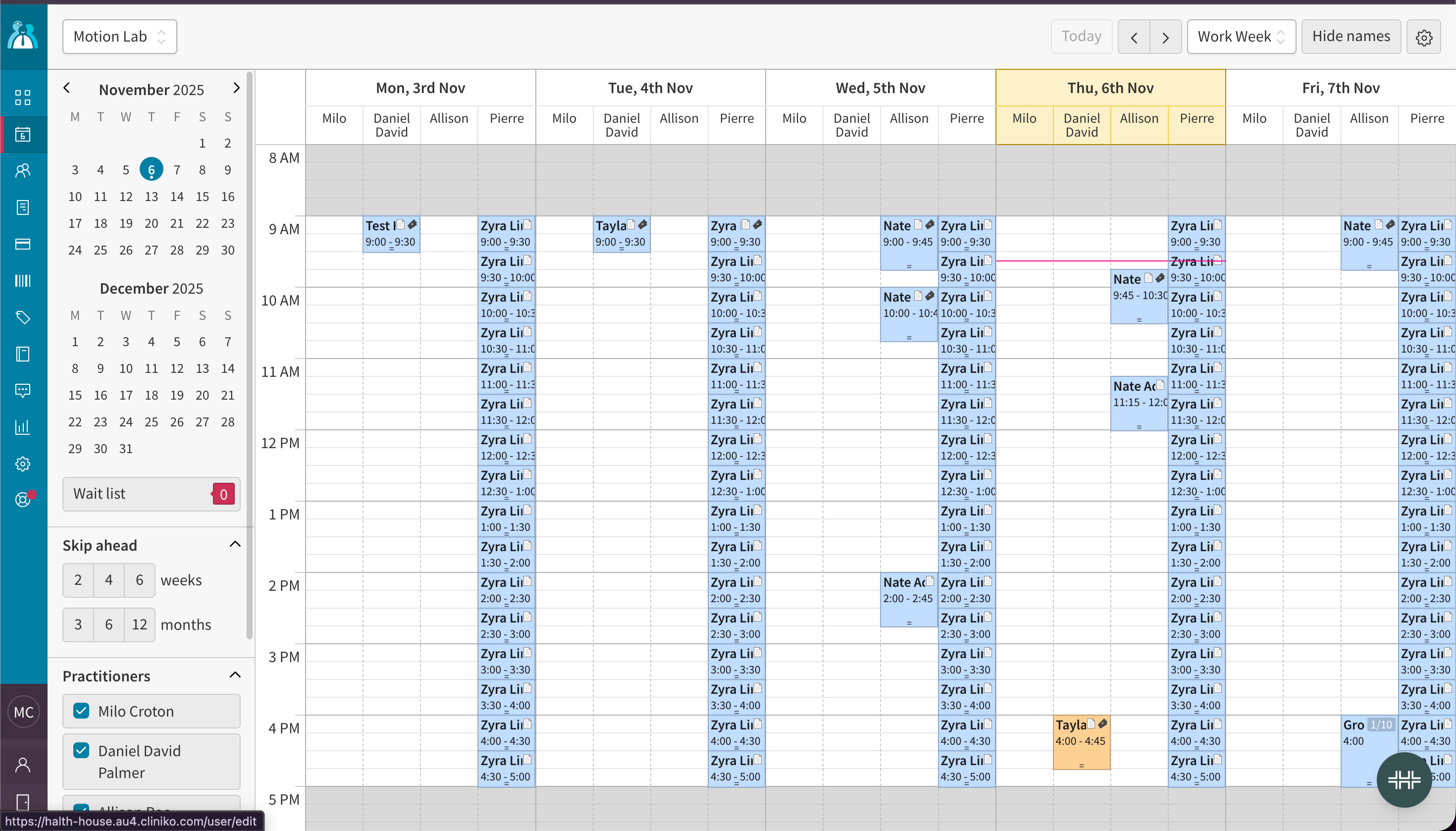Screen dimensions: 1456x831
Task: Open Thursday Nate 9:45 appointment with Allison
Action: click(x=1139, y=297)
